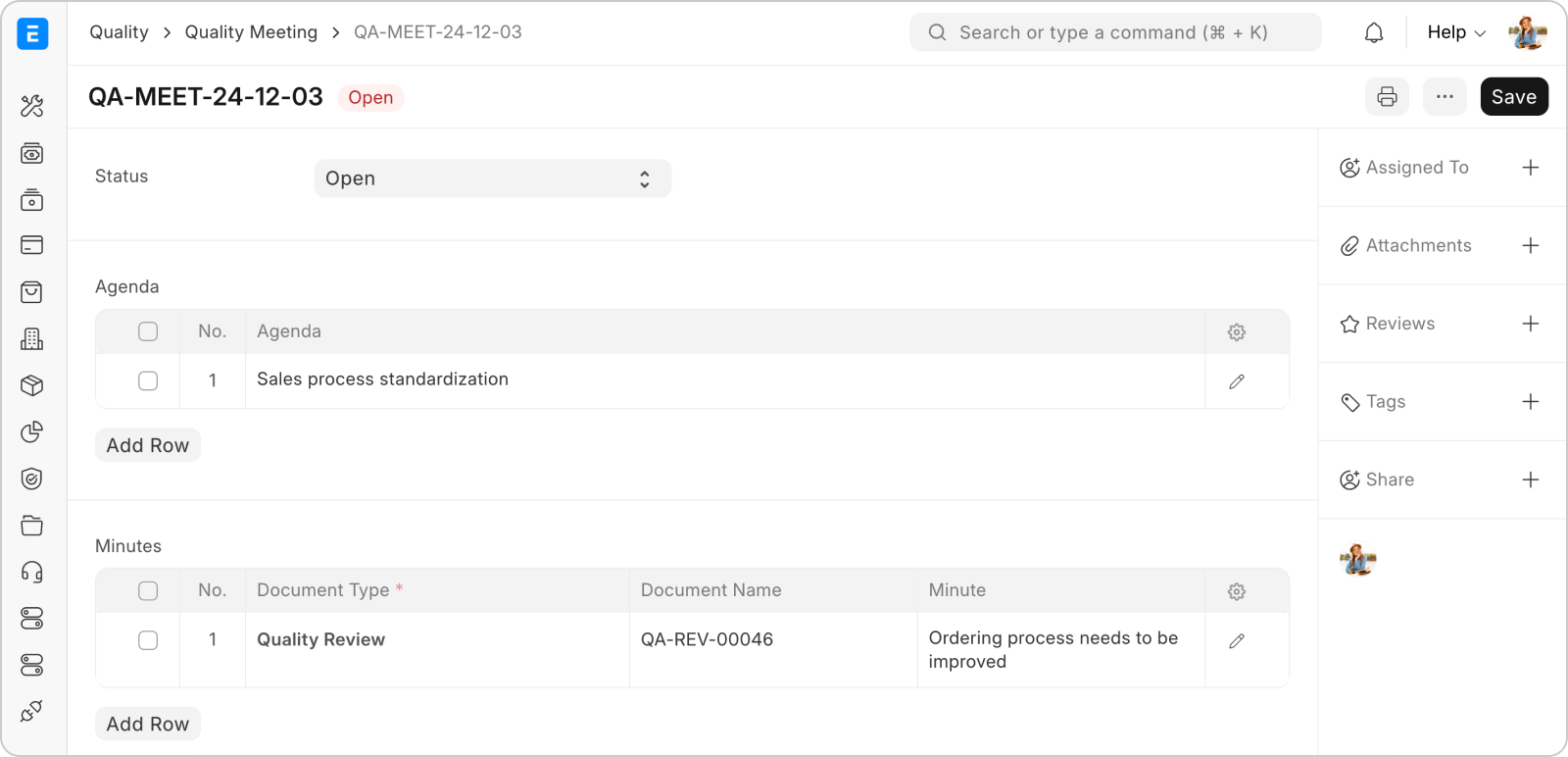Open the notifications bell
The image size is (1568, 757).
click(x=1374, y=33)
